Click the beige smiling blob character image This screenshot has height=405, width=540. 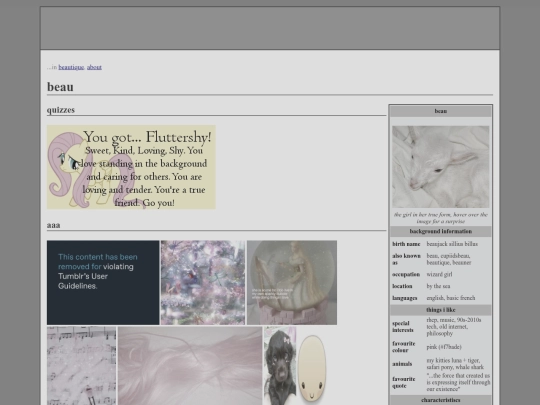[x=312, y=368]
